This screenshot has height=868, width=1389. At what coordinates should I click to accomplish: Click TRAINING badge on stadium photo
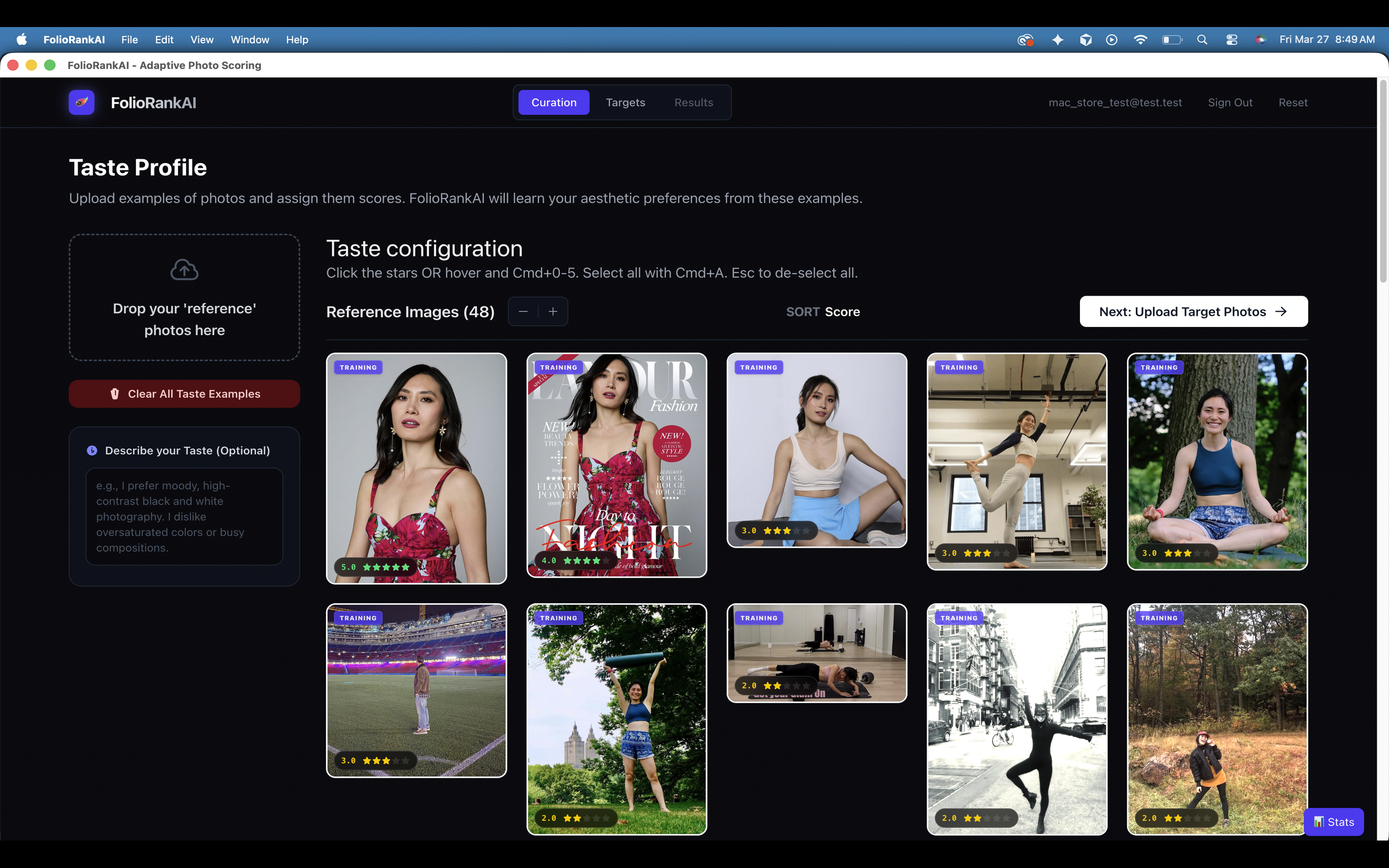[358, 618]
